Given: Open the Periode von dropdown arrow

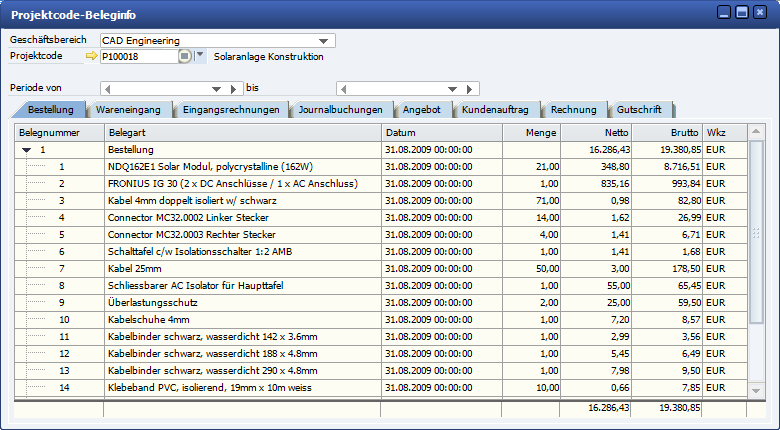Looking at the screenshot, I should click(216, 89).
